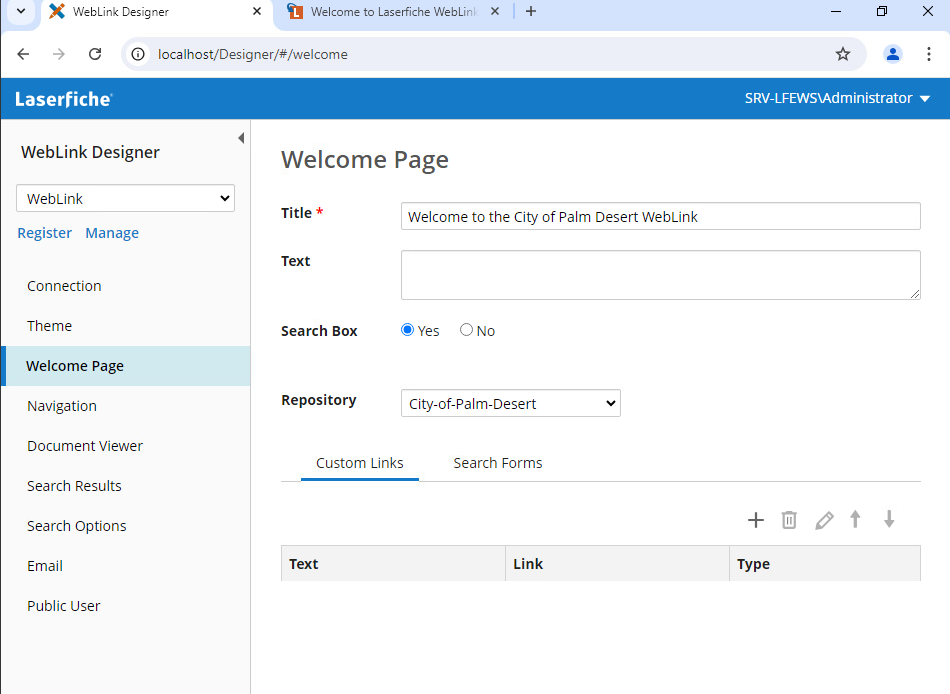Open the Email settings page
950x694 pixels.
(x=45, y=566)
